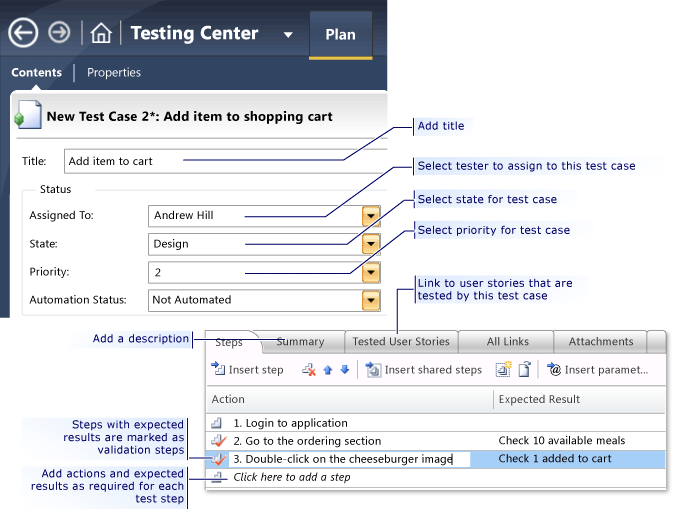The height and width of the screenshot is (511, 674).
Task: Expand the Automation Status dropdown arrow
Action: (x=371, y=300)
